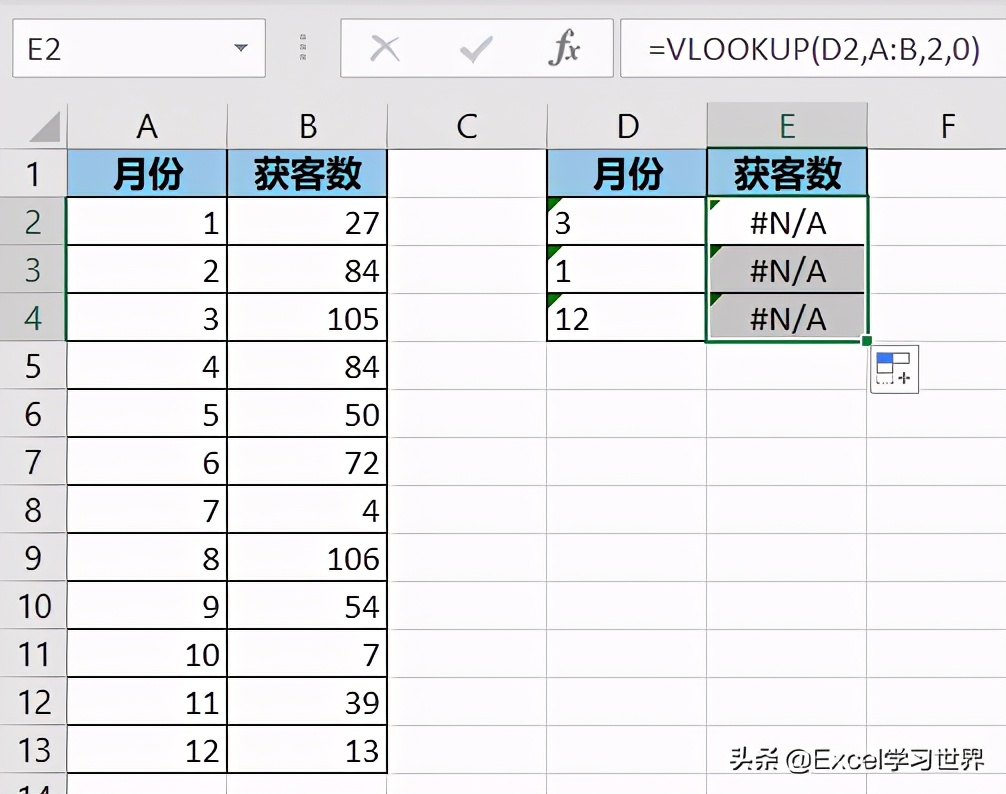
Task: Select cell B9 with value 106
Action: [307, 558]
